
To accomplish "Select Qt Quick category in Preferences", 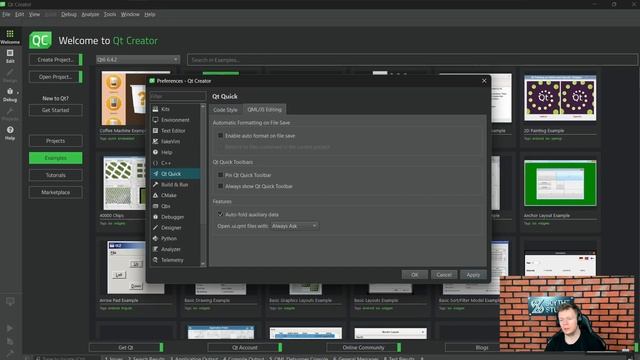I will 175,174.
